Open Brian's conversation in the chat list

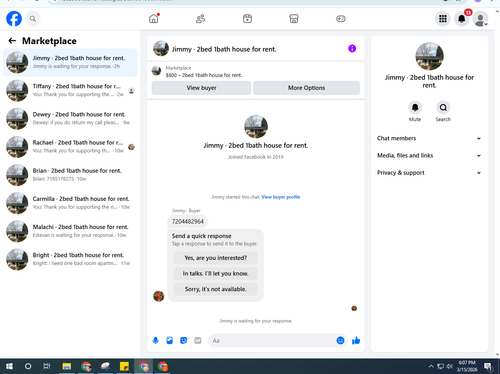click(70, 175)
